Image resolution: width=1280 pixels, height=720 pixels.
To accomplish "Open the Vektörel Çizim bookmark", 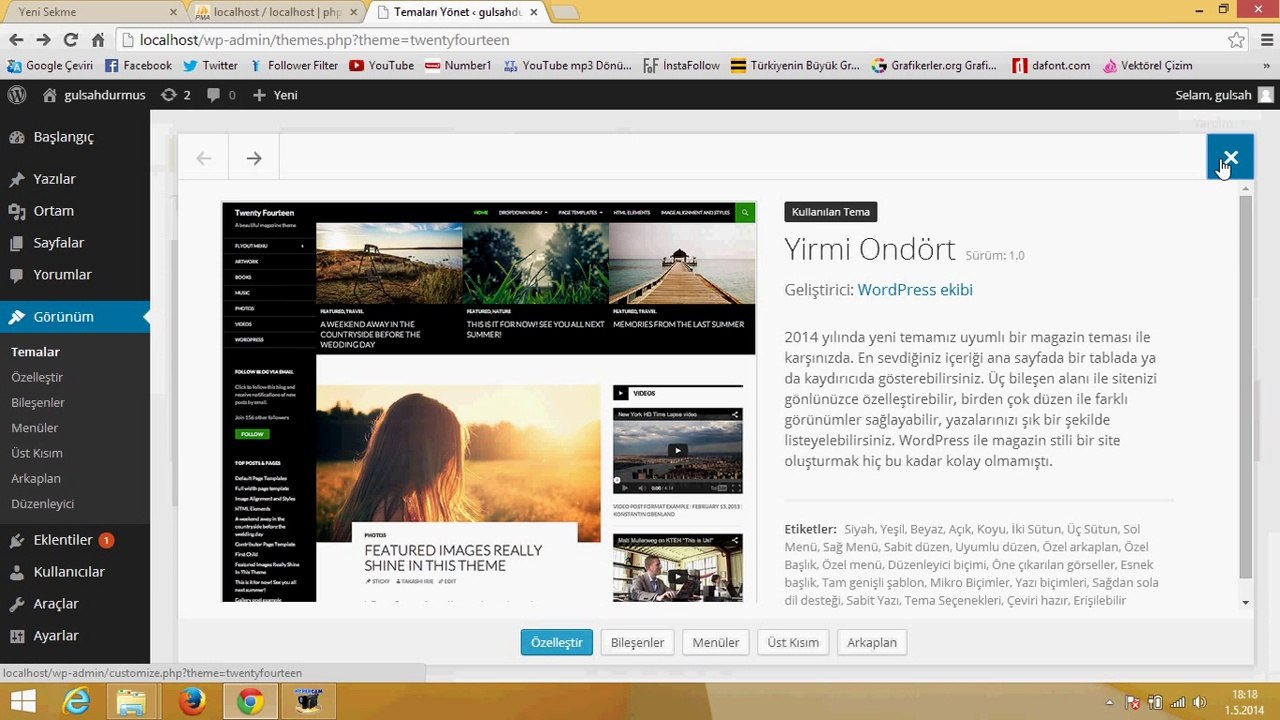I will (1147, 66).
